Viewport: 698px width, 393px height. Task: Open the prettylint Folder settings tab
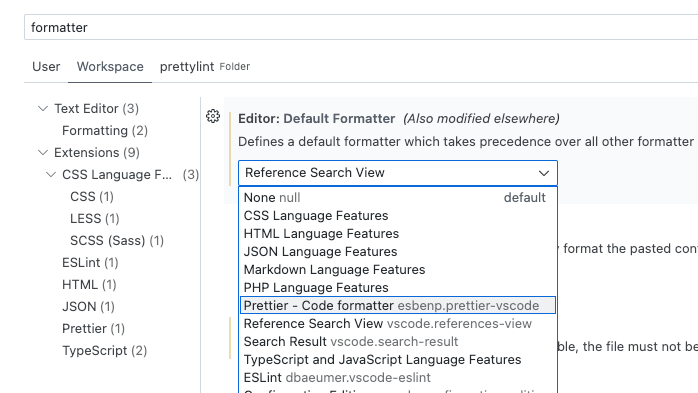click(x=205, y=67)
